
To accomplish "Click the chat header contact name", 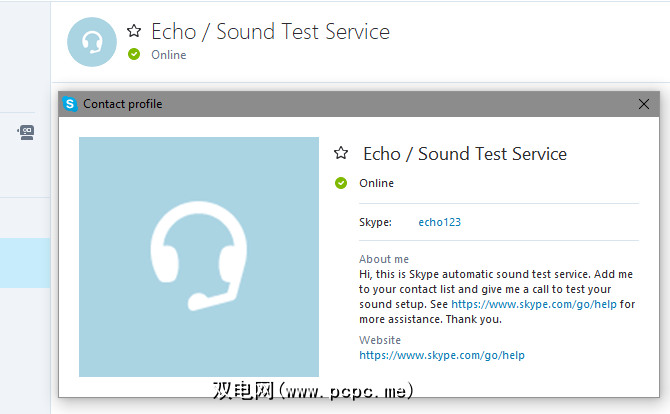I will (x=270, y=31).
